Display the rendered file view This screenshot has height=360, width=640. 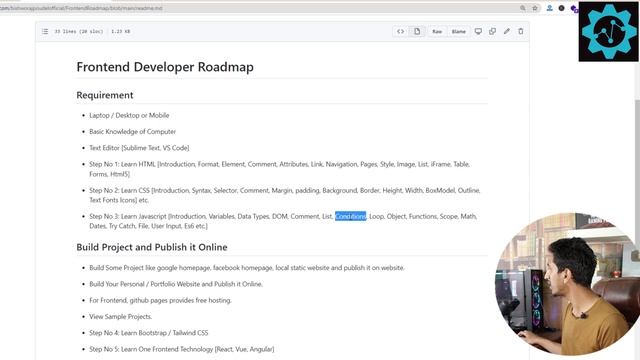[417, 31]
